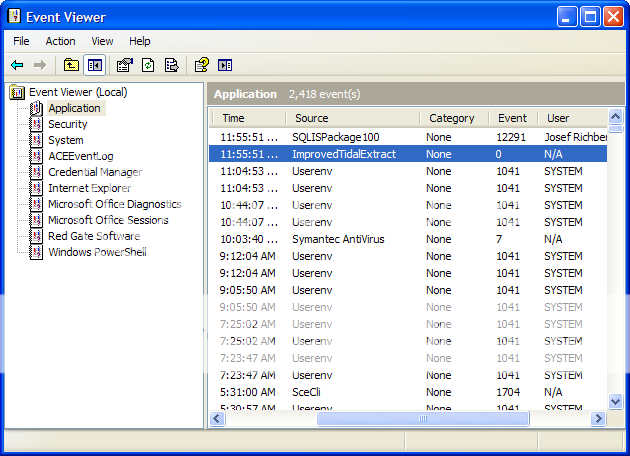Image resolution: width=630 pixels, height=456 pixels.
Task: Toggle the Show/Hide Console Tree icon
Action: [94, 65]
